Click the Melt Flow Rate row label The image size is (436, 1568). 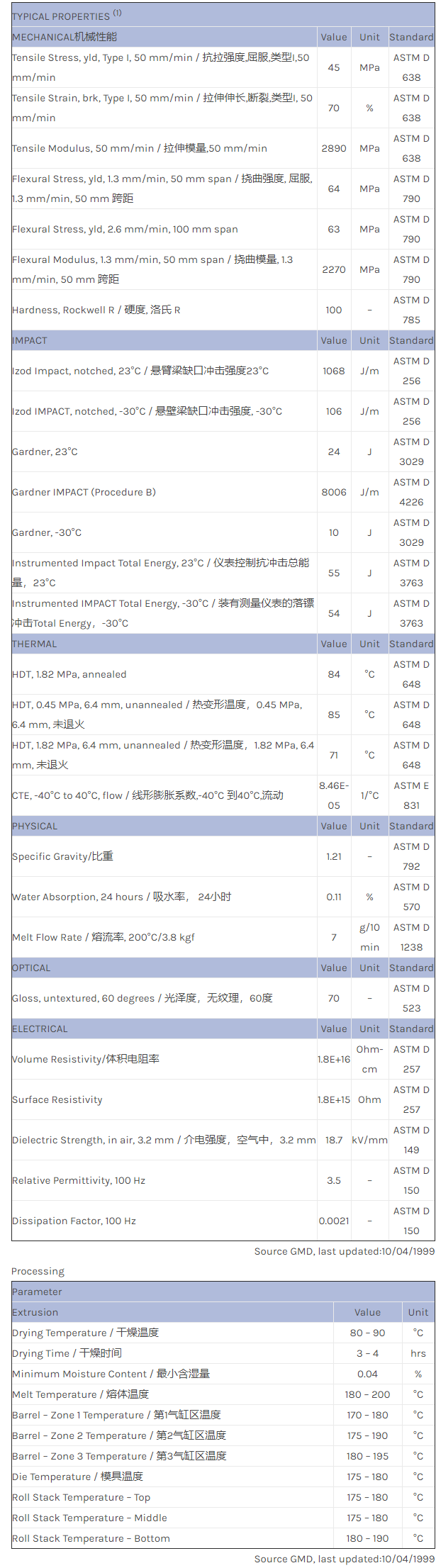(x=104, y=937)
